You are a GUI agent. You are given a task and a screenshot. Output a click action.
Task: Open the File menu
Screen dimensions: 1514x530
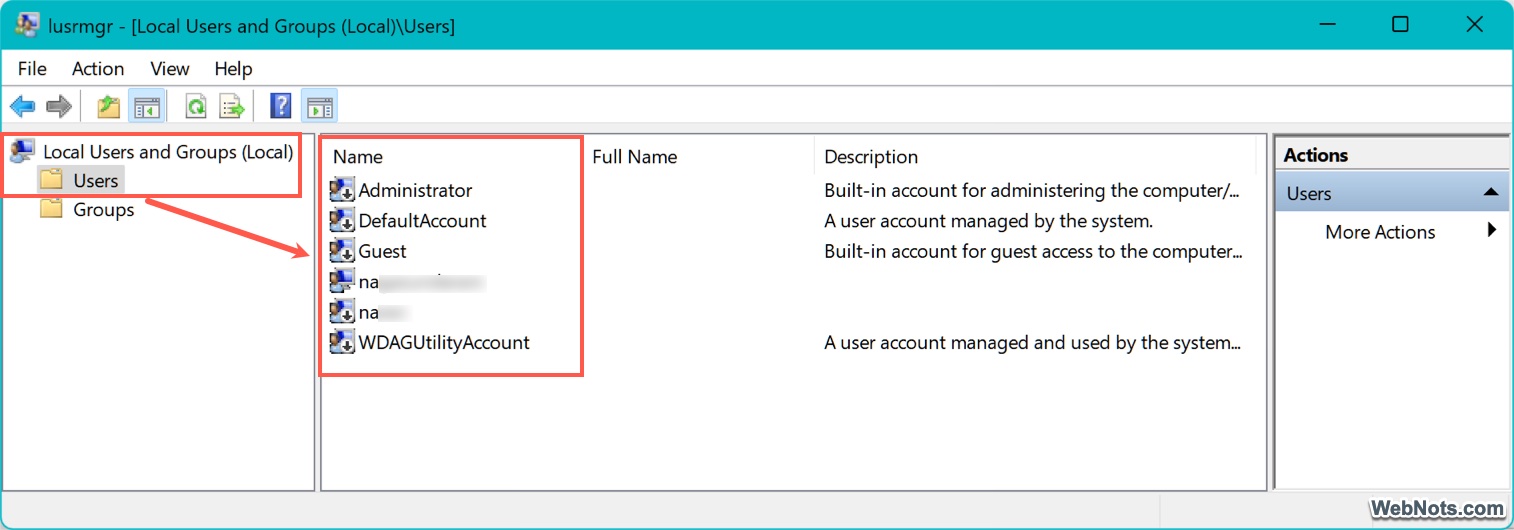pyautogui.click(x=32, y=69)
